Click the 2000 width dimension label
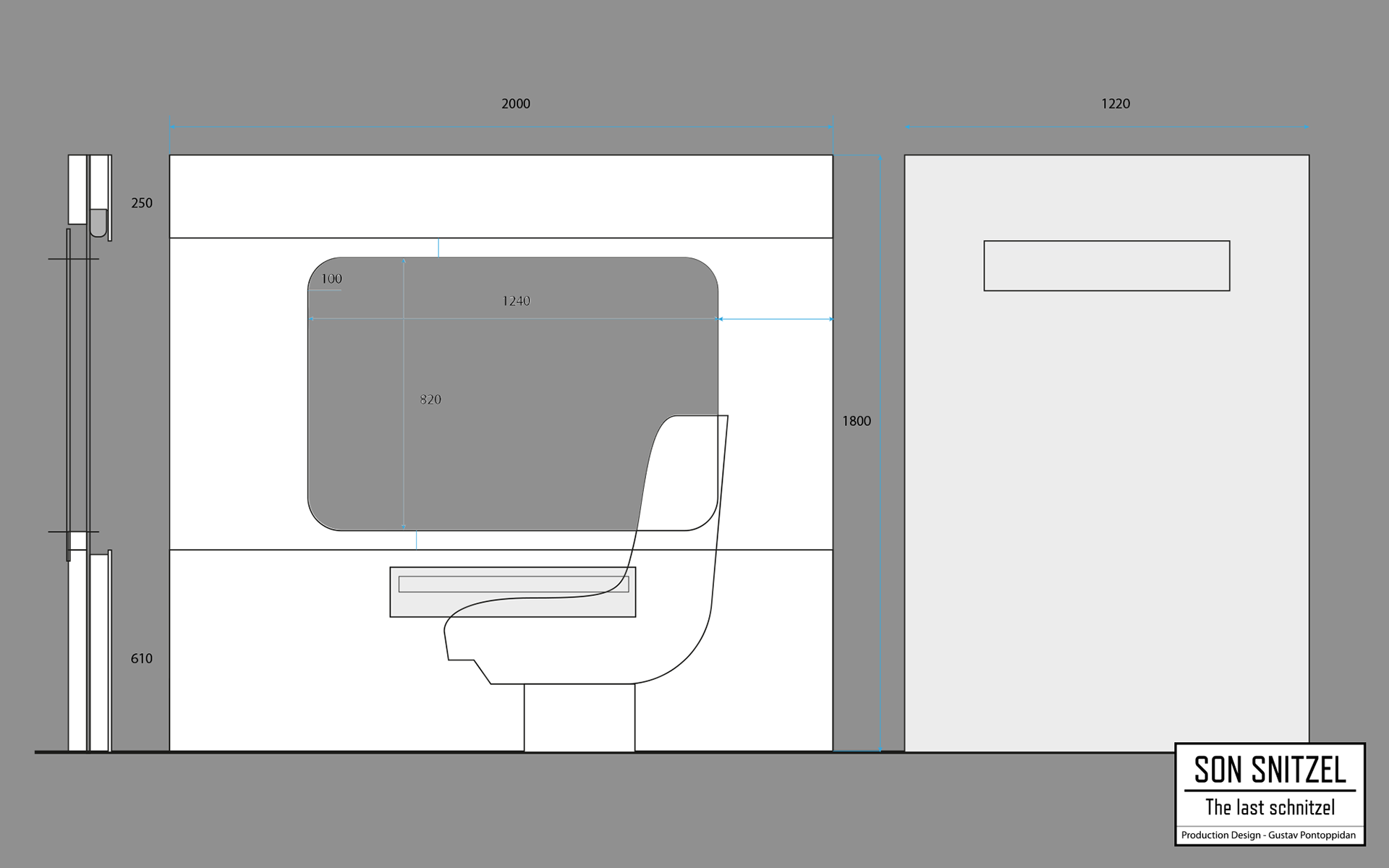 pos(515,103)
